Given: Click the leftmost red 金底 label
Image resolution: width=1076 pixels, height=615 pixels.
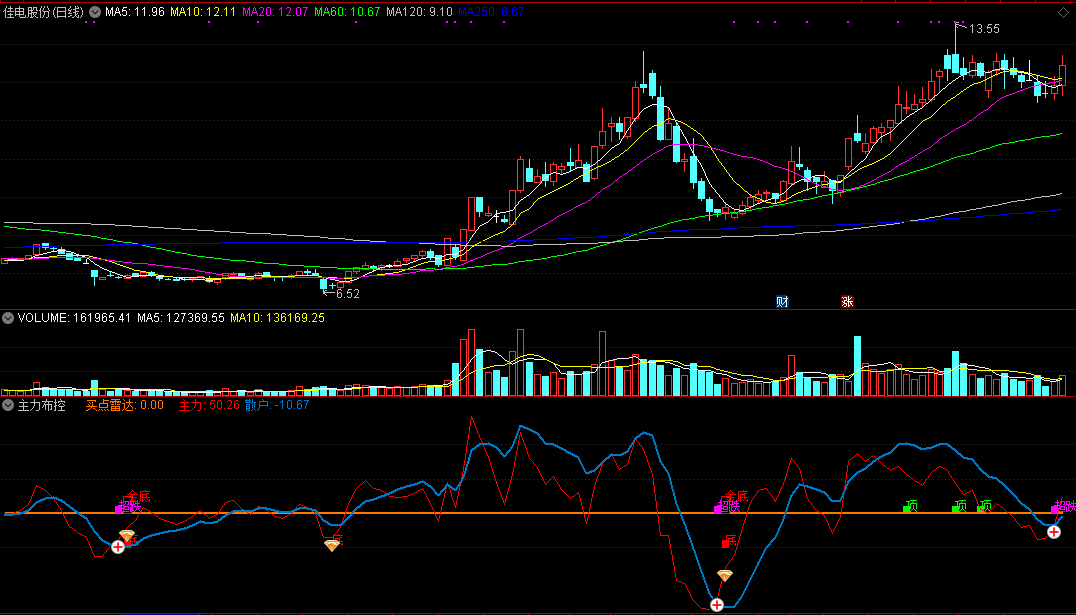Looking at the screenshot, I should (137, 497).
